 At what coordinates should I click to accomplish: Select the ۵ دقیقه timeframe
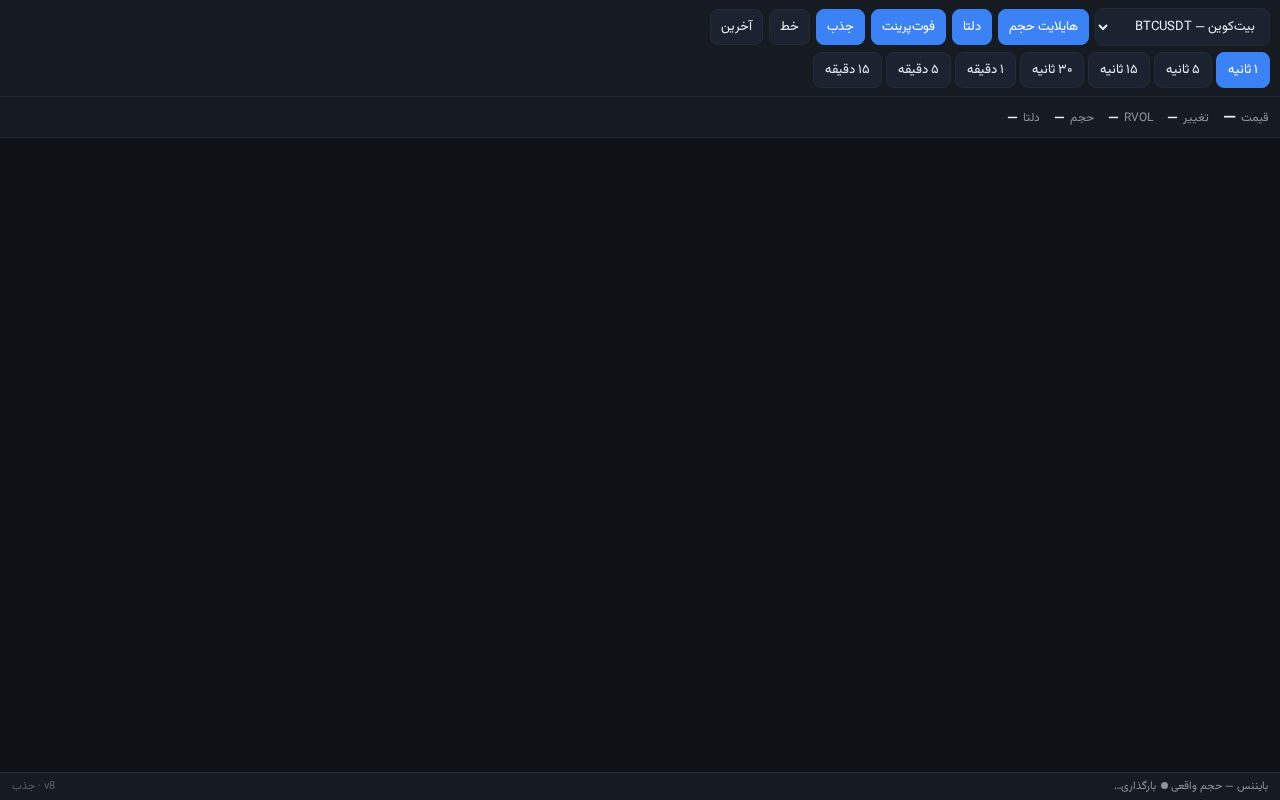point(918,70)
